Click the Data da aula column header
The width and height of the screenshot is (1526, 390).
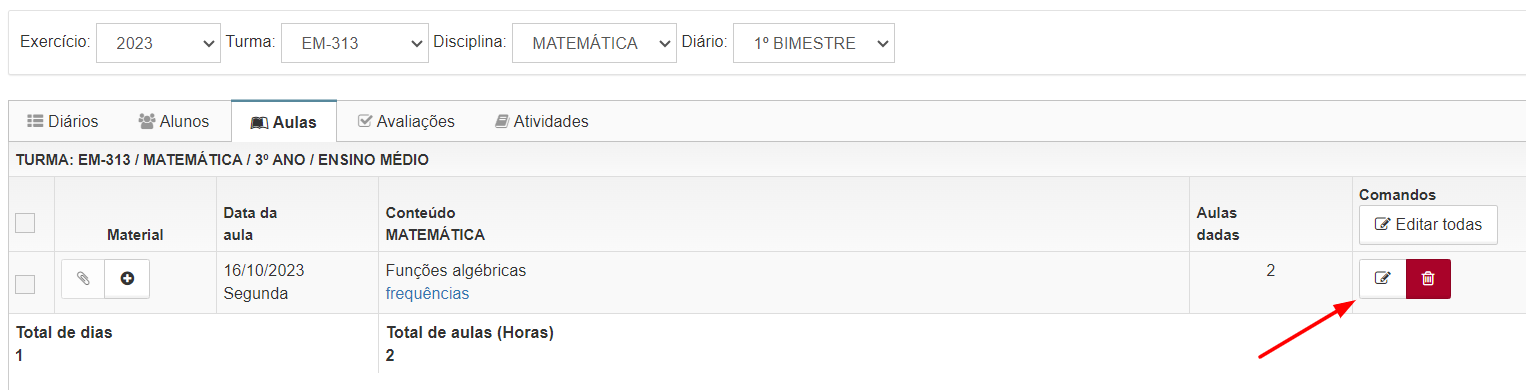tap(251, 224)
